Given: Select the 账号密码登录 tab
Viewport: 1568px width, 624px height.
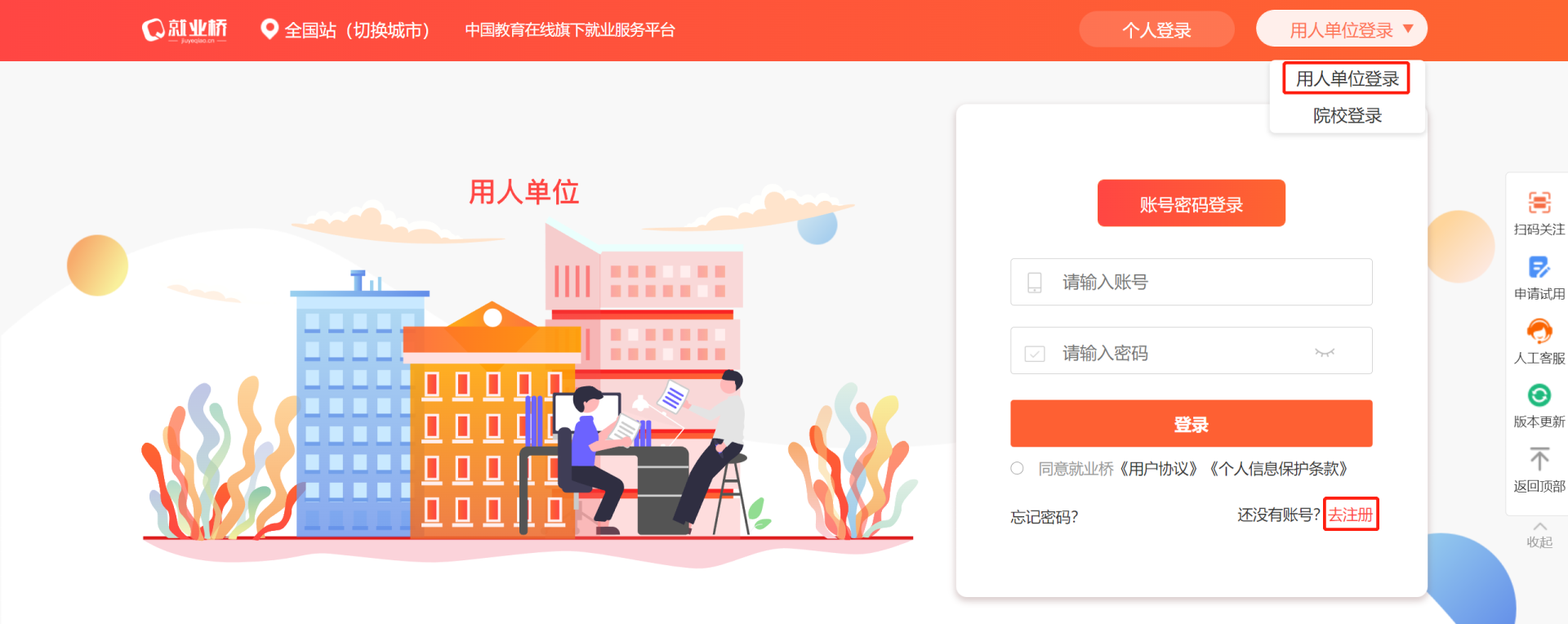Looking at the screenshot, I should (1191, 203).
